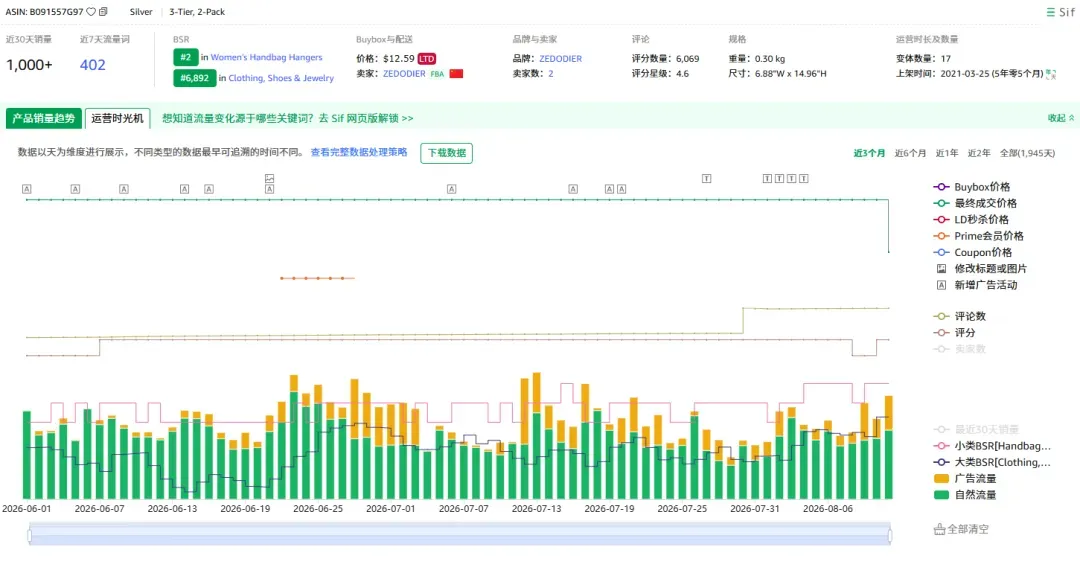Open the Clothing, Shoes & Jewelry category link

(x=281, y=78)
